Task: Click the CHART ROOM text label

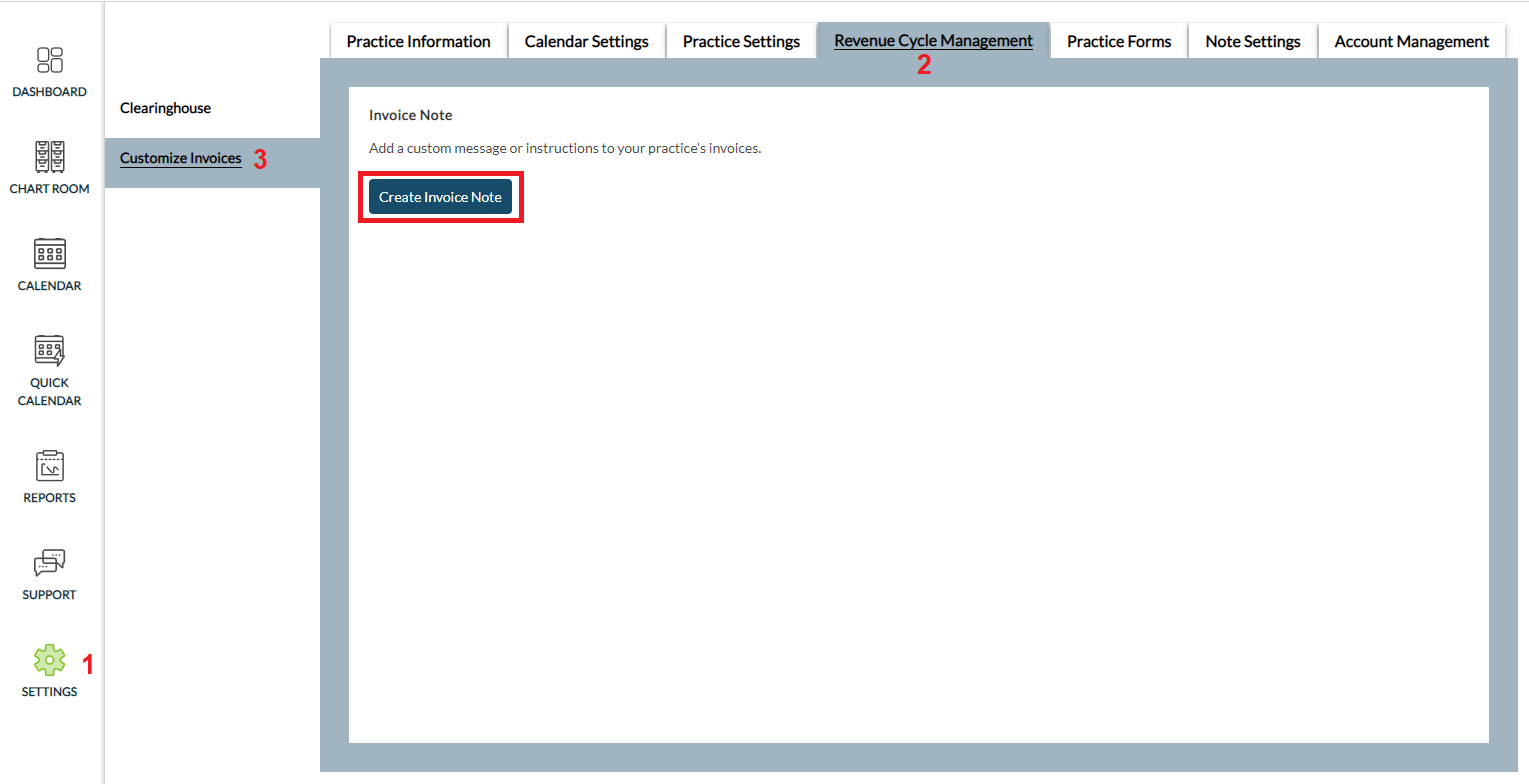Action: click(x=49, y=189)
